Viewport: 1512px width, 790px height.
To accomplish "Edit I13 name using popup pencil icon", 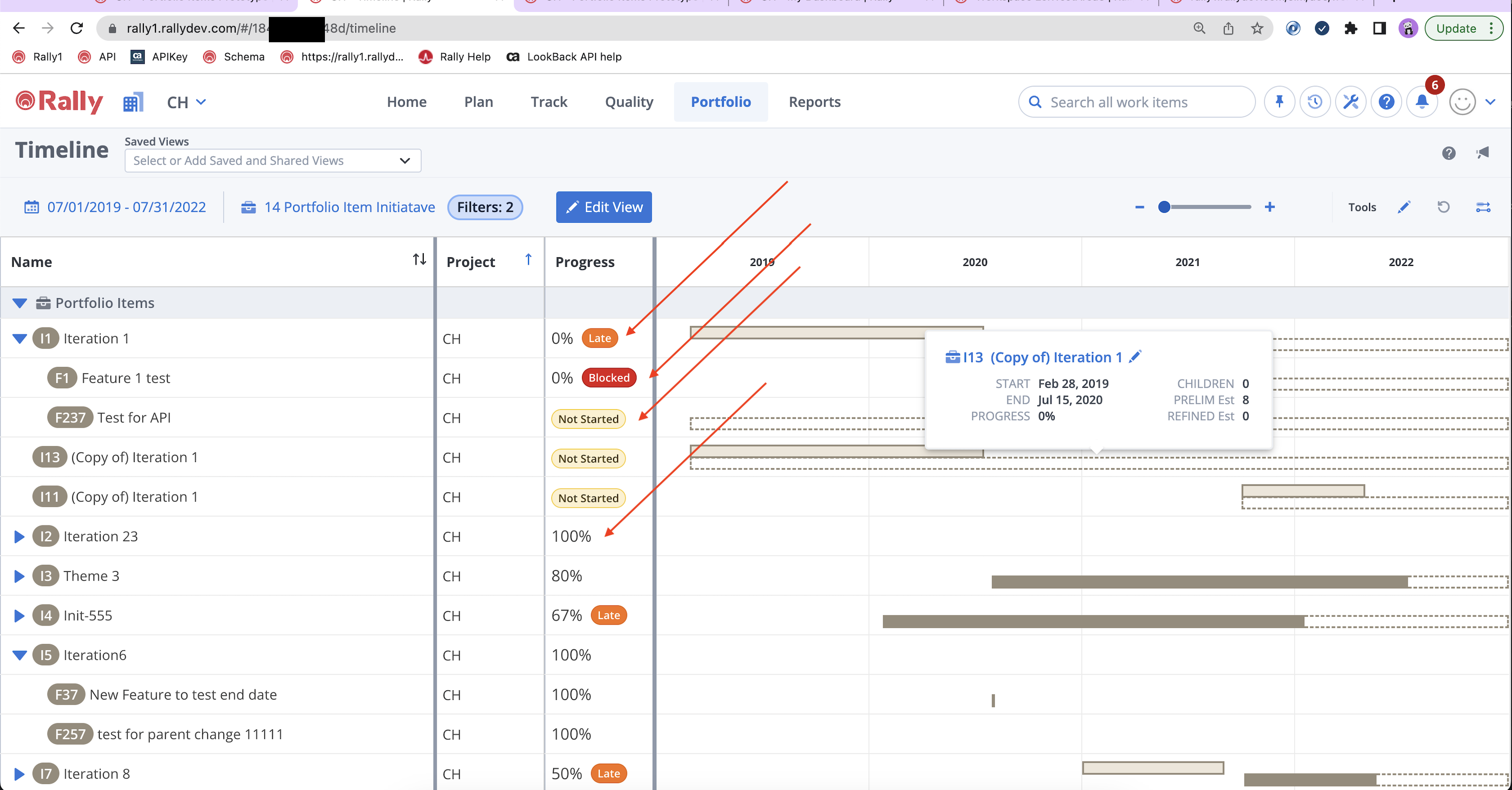I will coord(1135,356).
